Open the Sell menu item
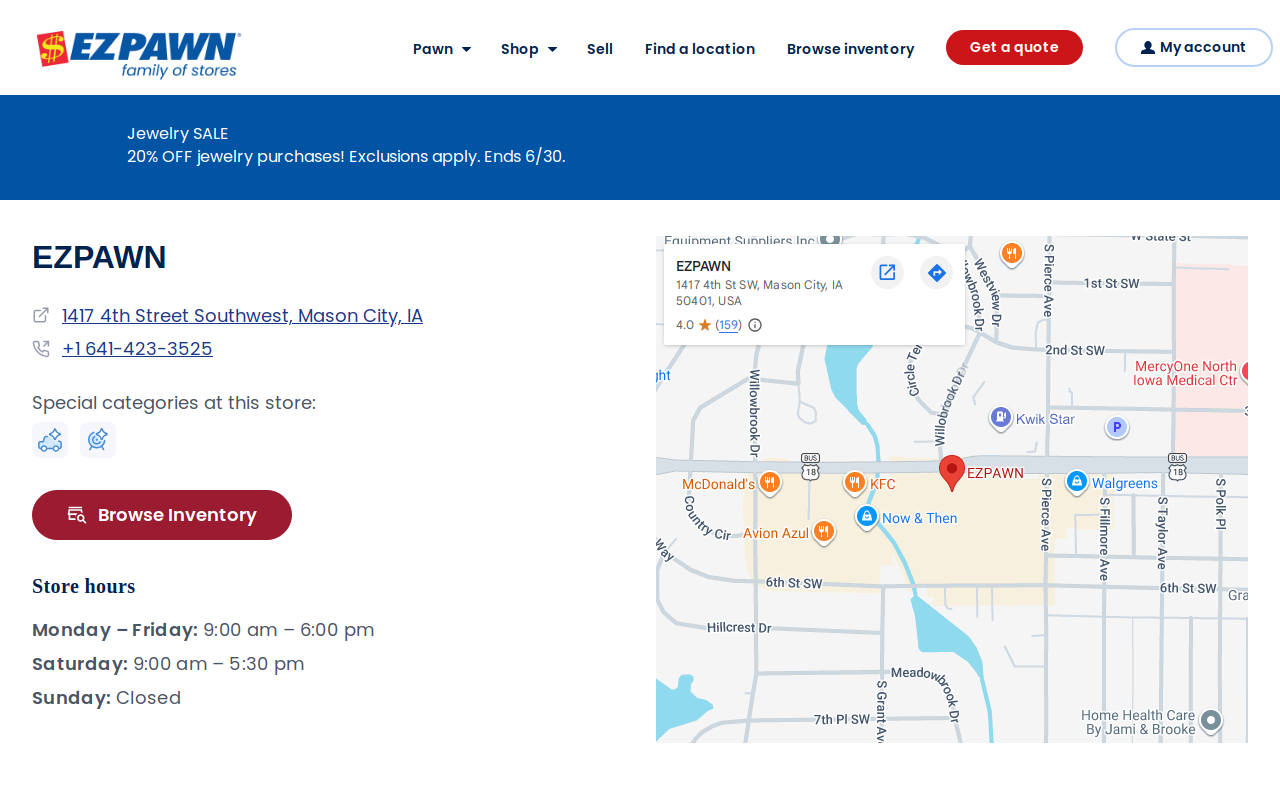The width and height of the screenshot is (1280, 800). [x=600, y=49]
